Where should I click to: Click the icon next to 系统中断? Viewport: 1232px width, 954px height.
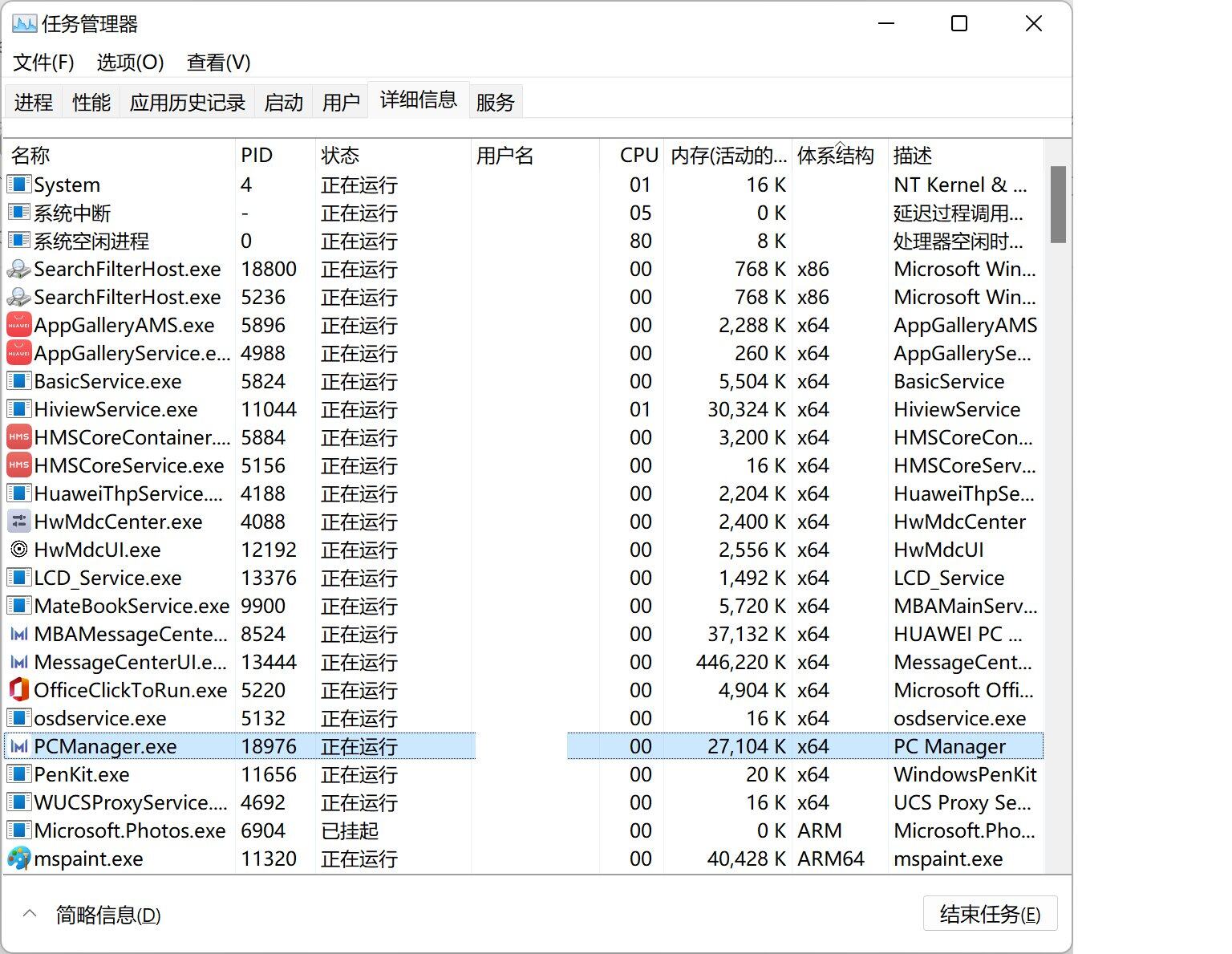(19, 213)
